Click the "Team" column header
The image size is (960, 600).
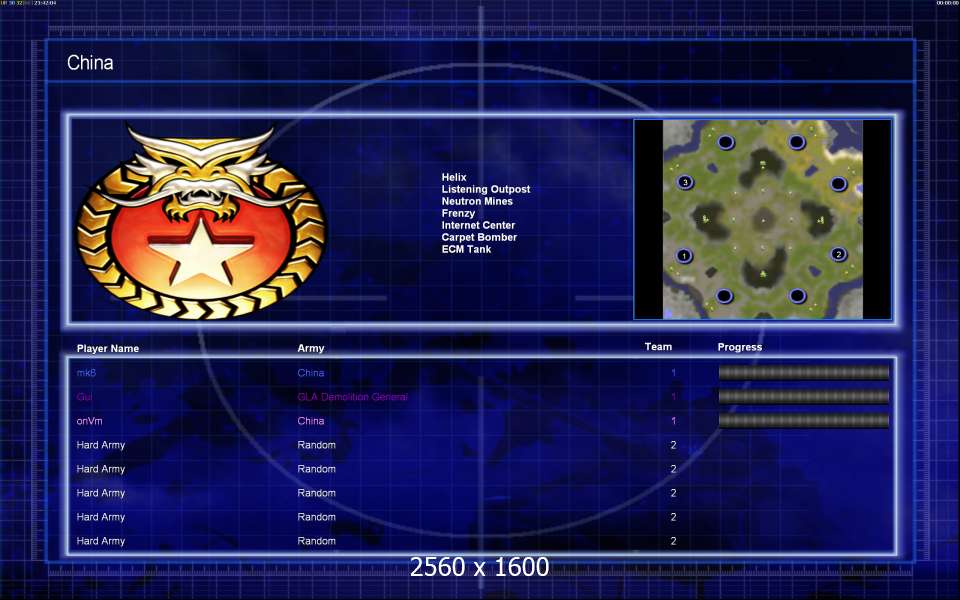pyautogui.click(x=658, y=347)
